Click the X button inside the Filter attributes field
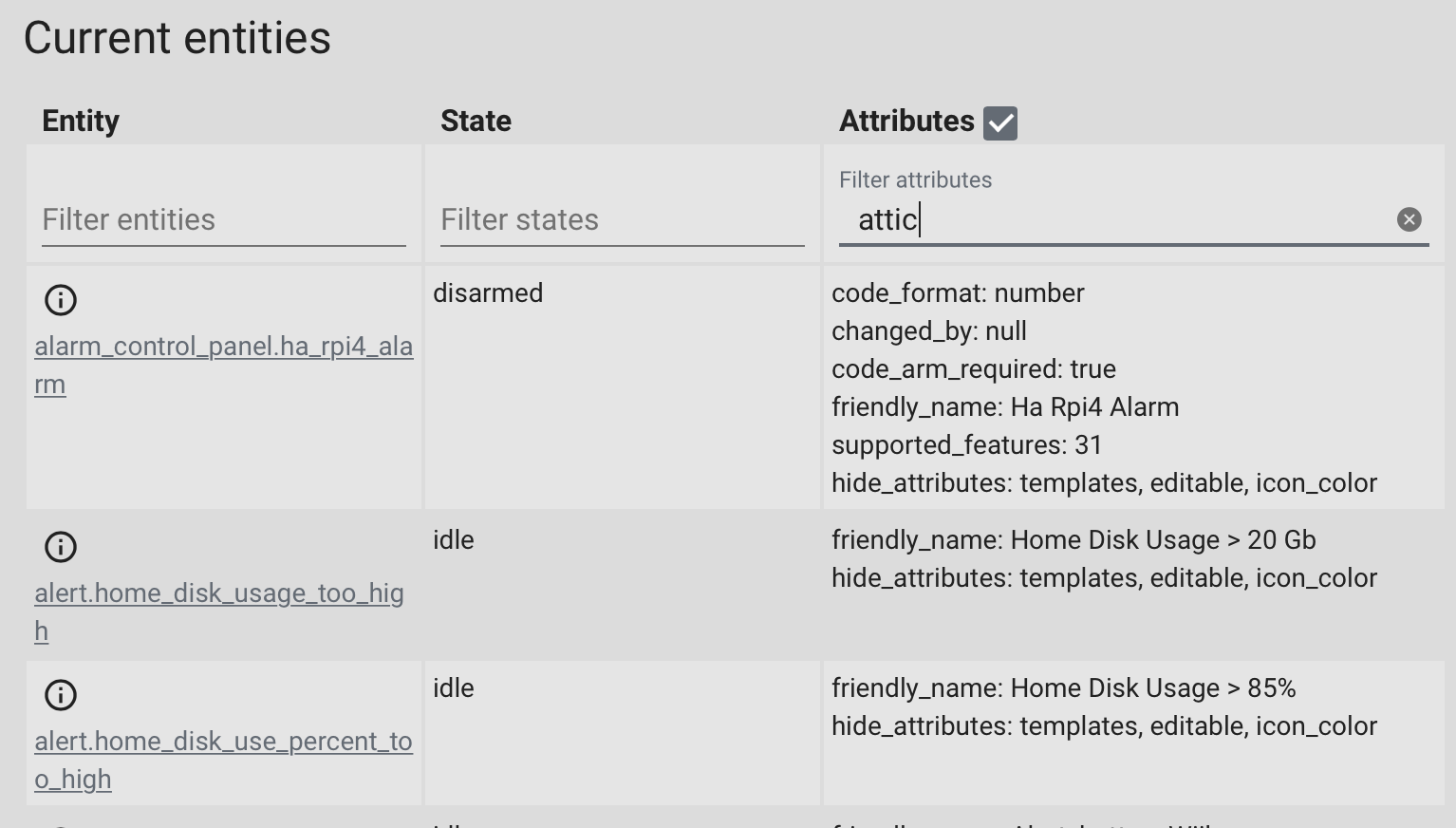Screen dimensions: 1456x828 click(1409, 219)
